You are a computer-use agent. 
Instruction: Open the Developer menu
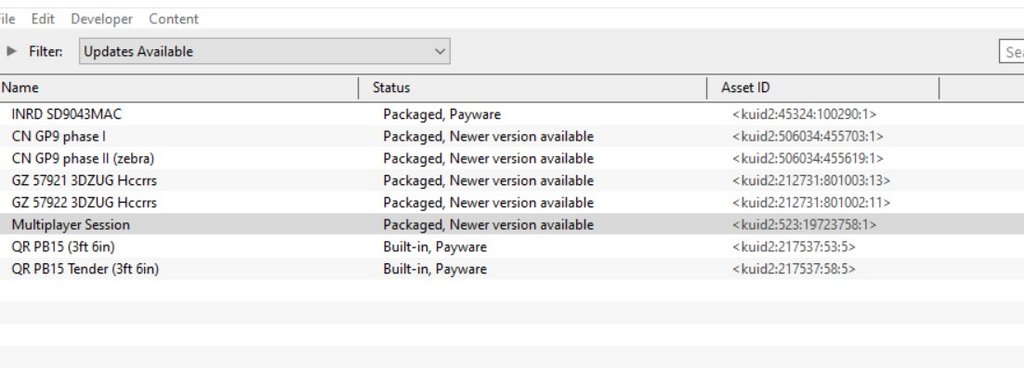click(x=102, y=19)
